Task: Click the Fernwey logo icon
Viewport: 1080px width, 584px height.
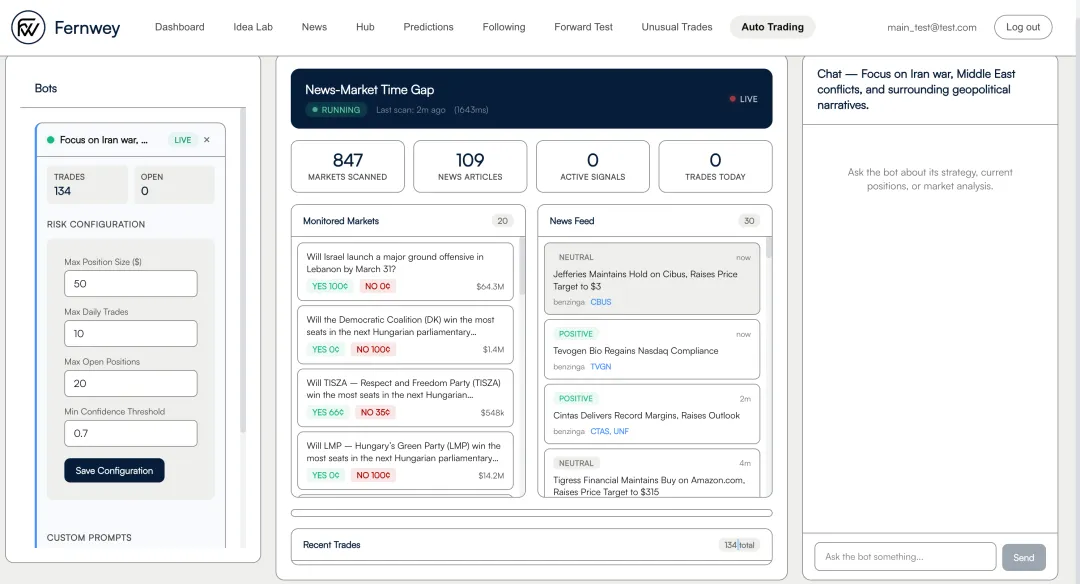Action: tap(28, 28)
